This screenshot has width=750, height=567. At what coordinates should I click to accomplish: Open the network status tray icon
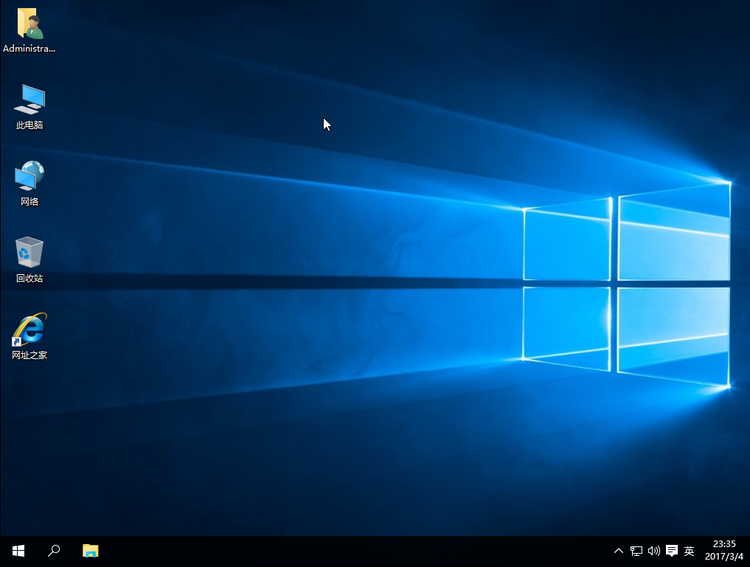tap(636, 551)
